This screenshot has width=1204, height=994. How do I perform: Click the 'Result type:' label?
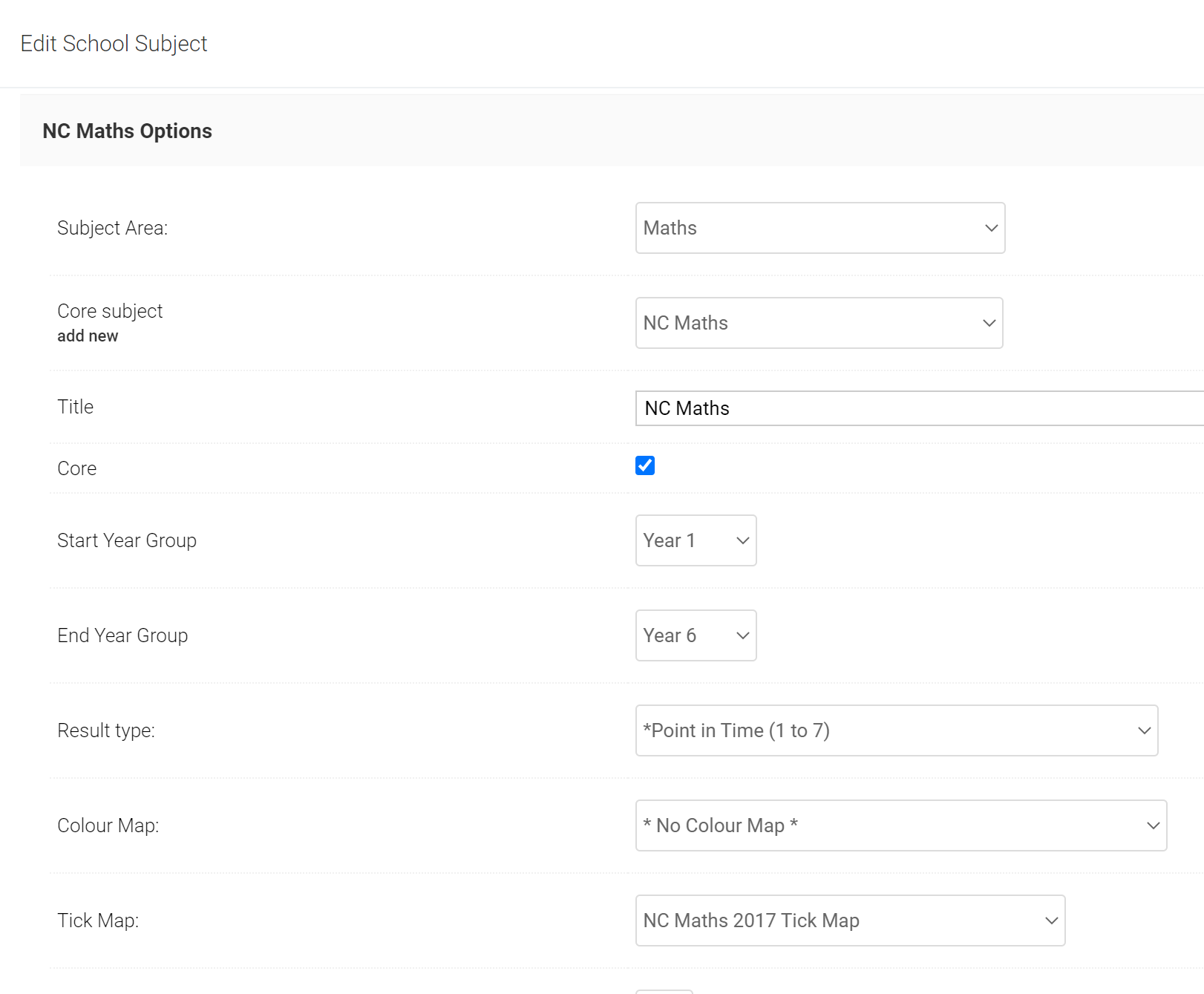(x=106, y=730)
